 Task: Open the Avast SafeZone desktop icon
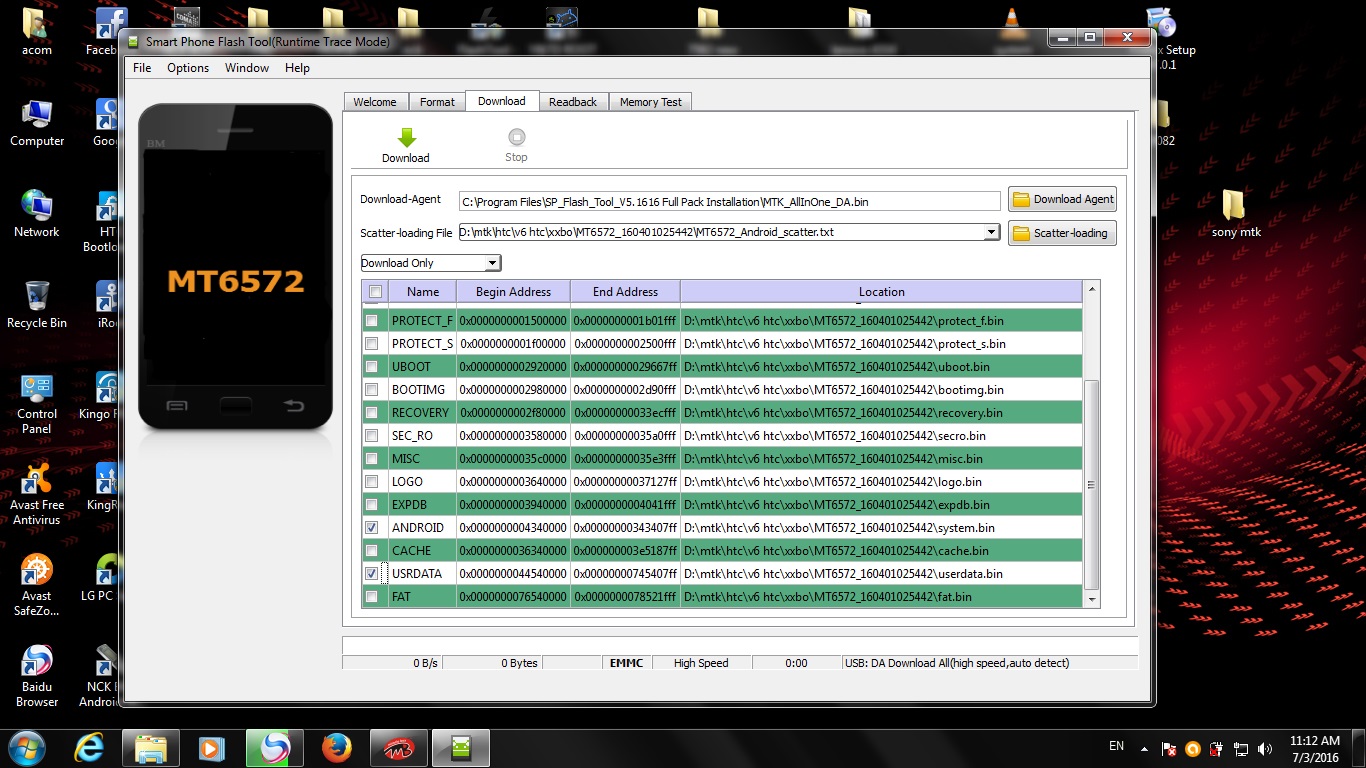coord(37,586)
